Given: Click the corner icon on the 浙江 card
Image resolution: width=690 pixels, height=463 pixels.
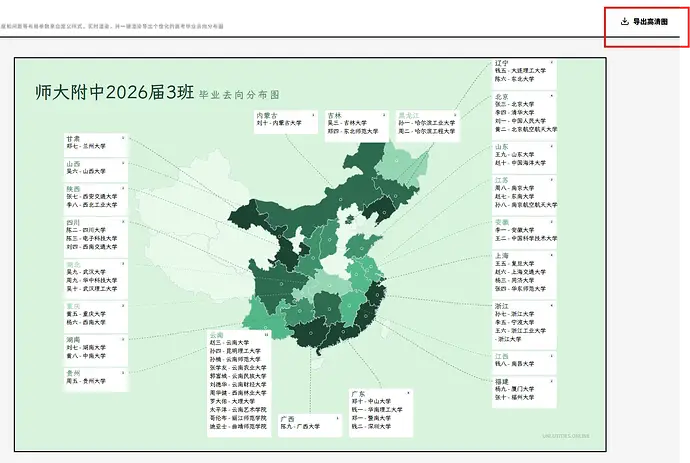Looking at the screenshot, I should (551, 305).
